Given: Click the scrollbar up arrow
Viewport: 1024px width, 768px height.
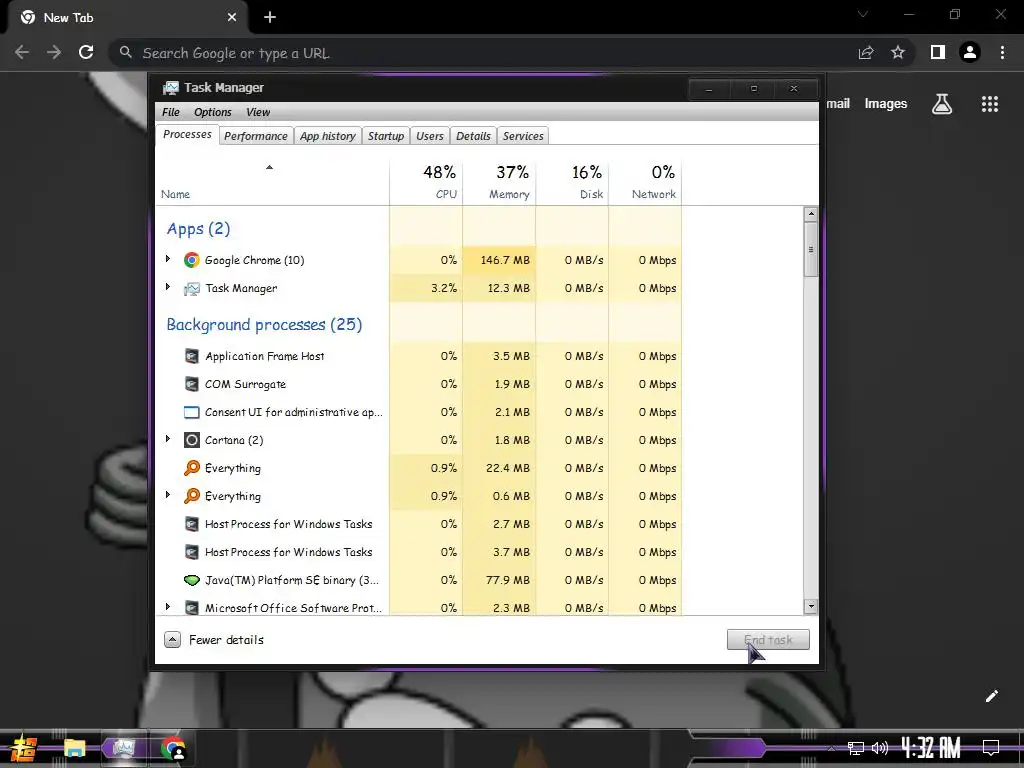Looking at the screenshot, I should (x=810, y=214).
